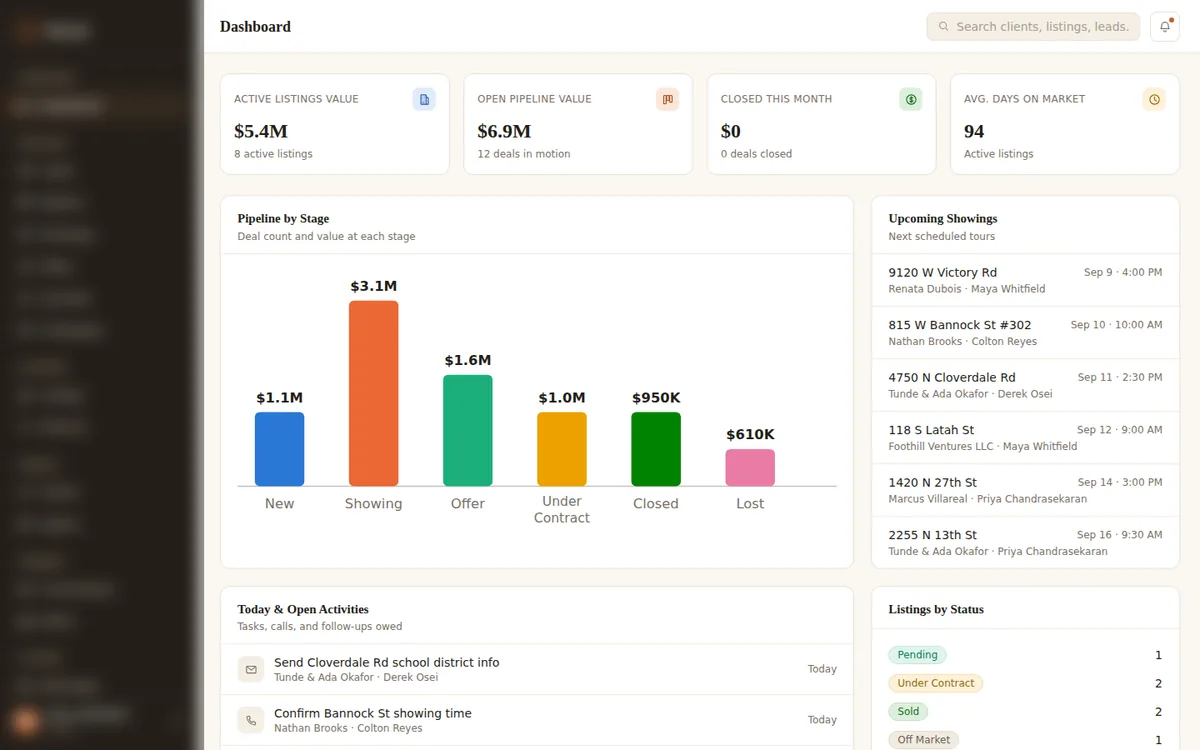The image size is (1200, 750).
Task: Click the yellow Under Contract bar
Action: pos(562,449)
